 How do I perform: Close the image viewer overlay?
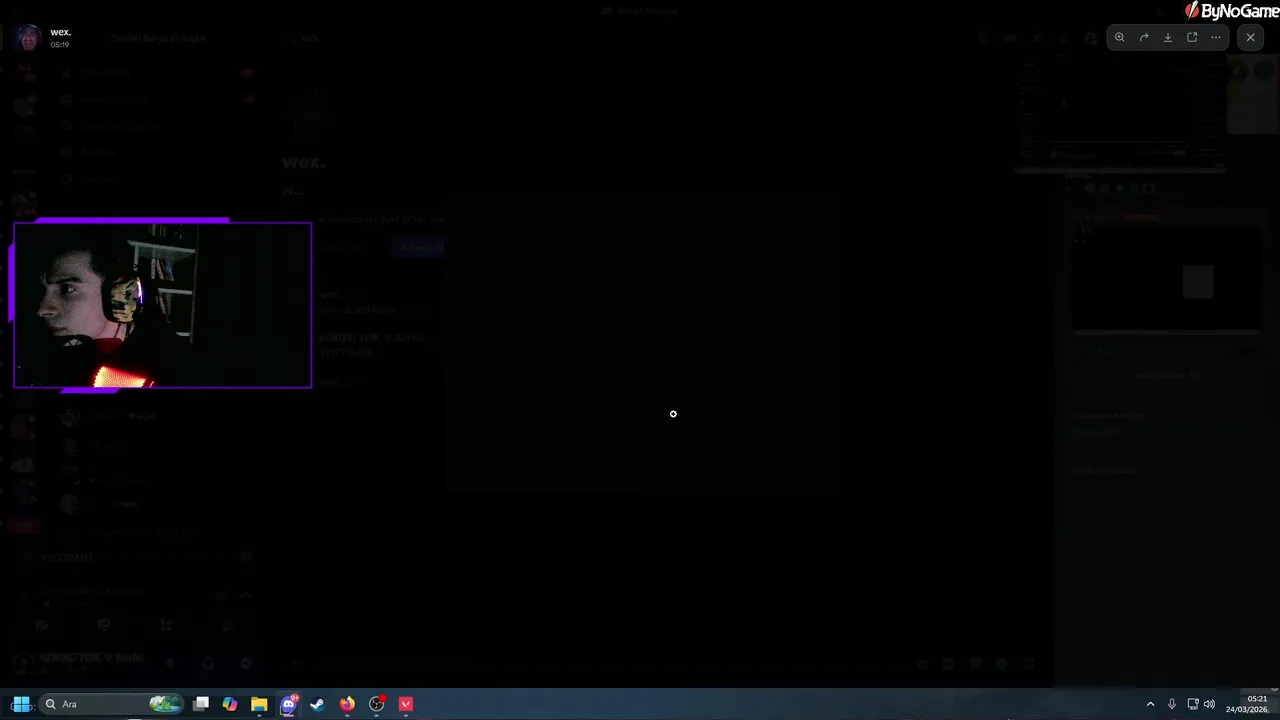tap(1250, 37)
